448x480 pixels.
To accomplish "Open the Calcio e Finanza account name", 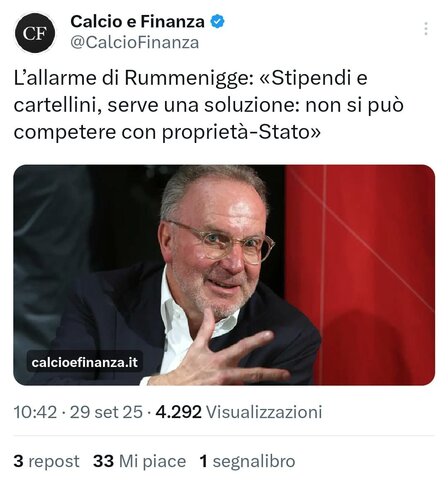I will coord(137,22).
